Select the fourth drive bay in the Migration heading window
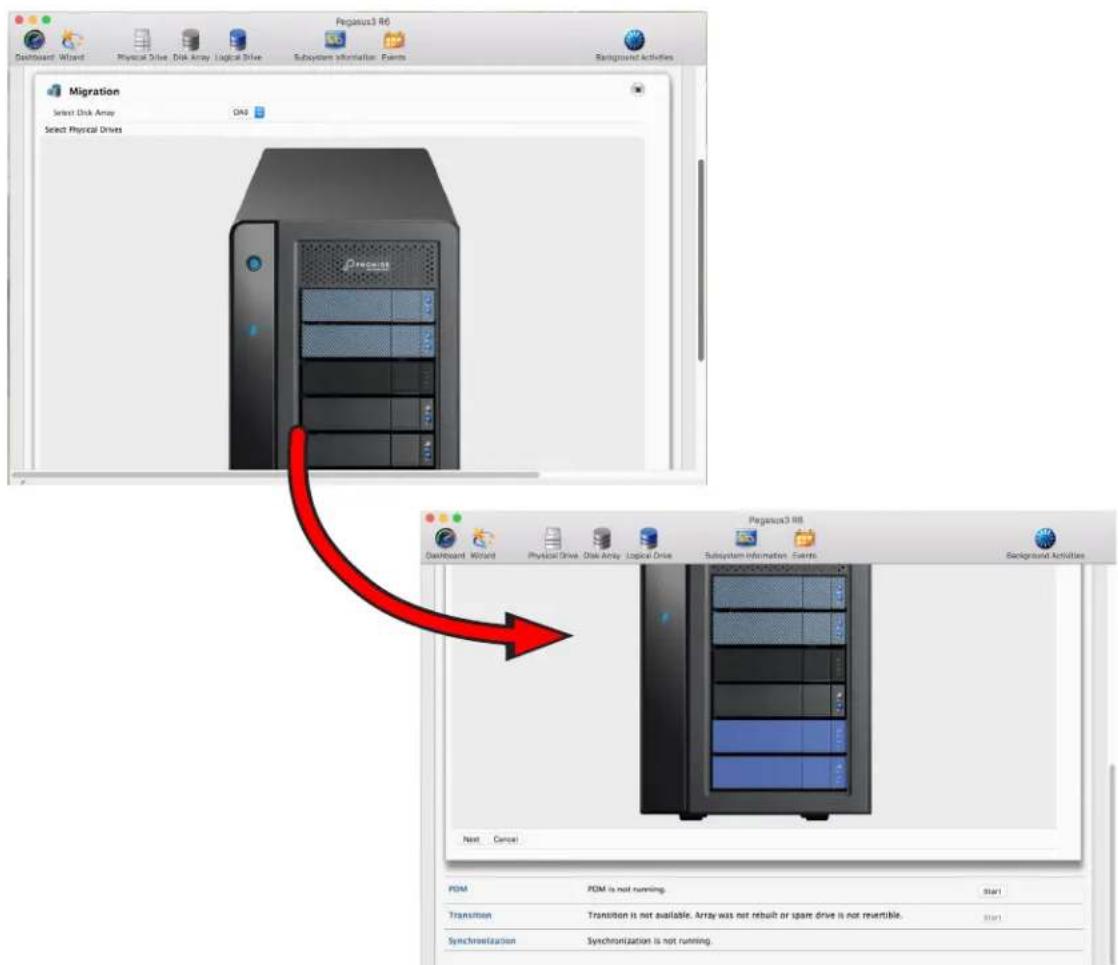 [368, 413]
